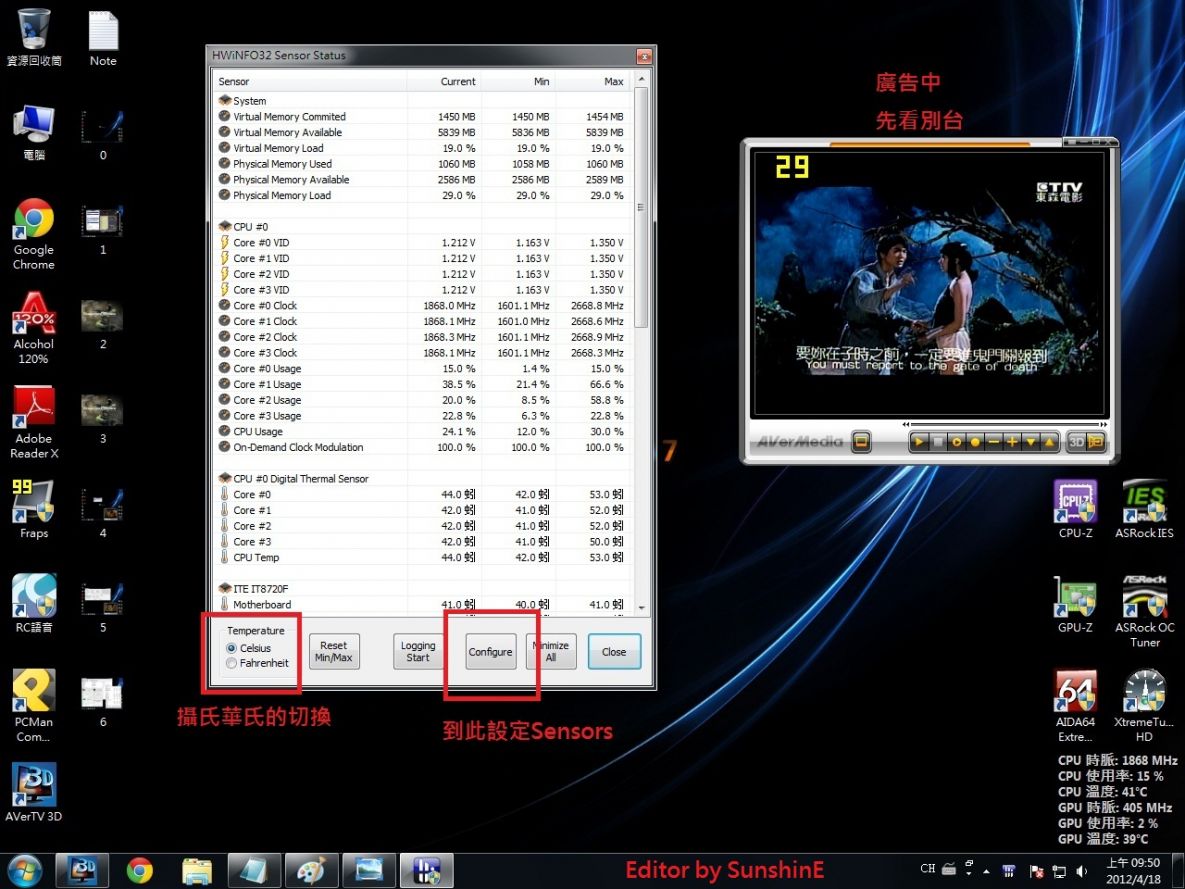Select the PCMan desktop shortcut
This screenshot has width=1185, height=889.
33,705
